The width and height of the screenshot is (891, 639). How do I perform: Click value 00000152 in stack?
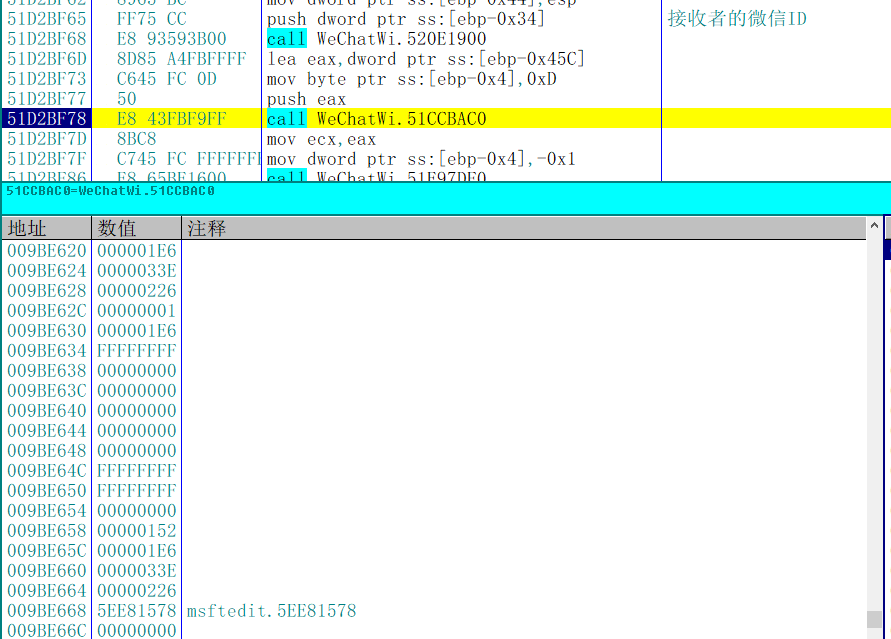click(x=136, y=531)
